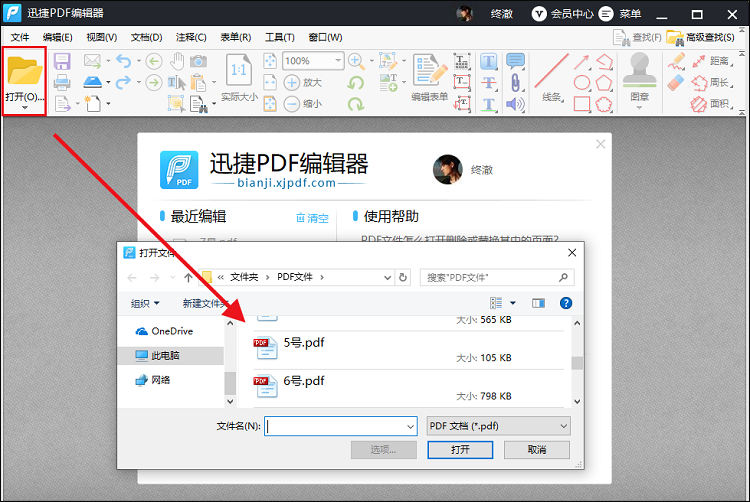Toggle the preview pane icon
The width and height of the screenshot is (750, 502).
pyautogui.click(x=538, y=303)
